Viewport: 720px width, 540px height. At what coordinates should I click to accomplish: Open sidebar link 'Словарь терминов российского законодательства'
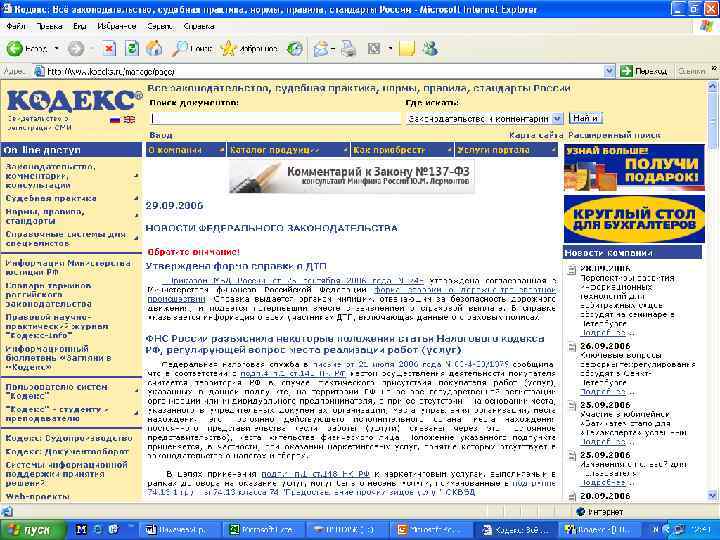[48, 295]
